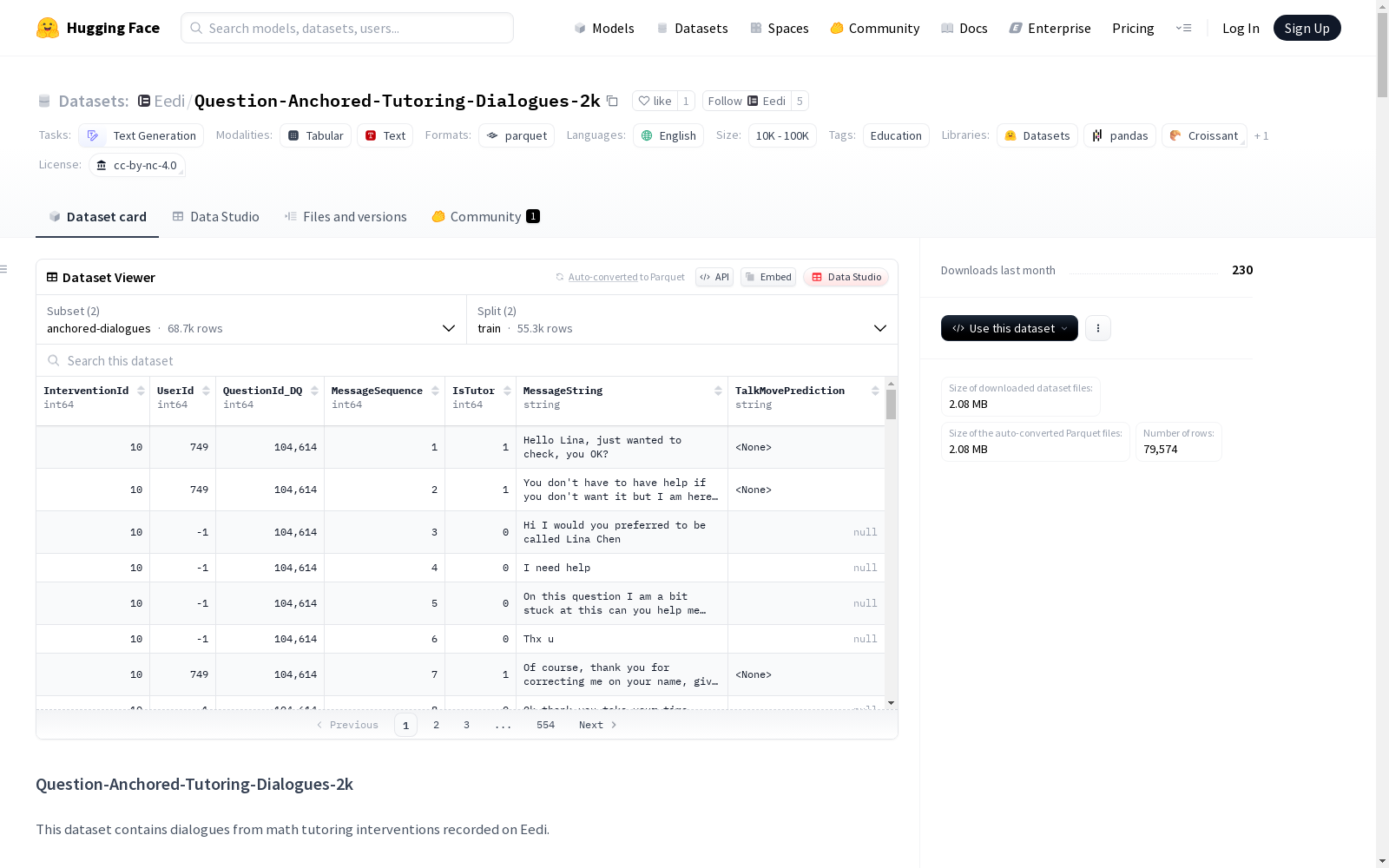Screen dimensions: 1389x868
Task: Open Data Studio from the viewer header
Action: pyautogui.click(x=846, y=277)
